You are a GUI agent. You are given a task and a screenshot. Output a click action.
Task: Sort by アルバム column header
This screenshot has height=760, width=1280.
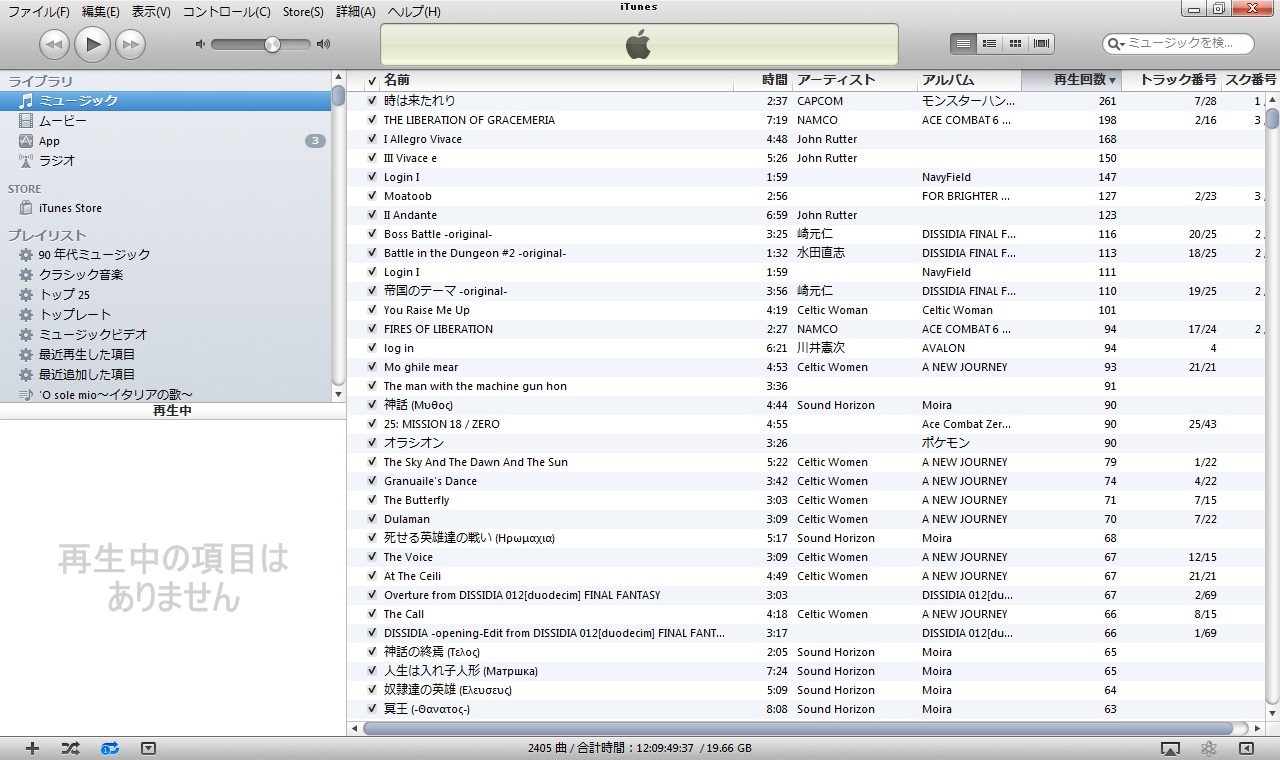coord(969,80)
